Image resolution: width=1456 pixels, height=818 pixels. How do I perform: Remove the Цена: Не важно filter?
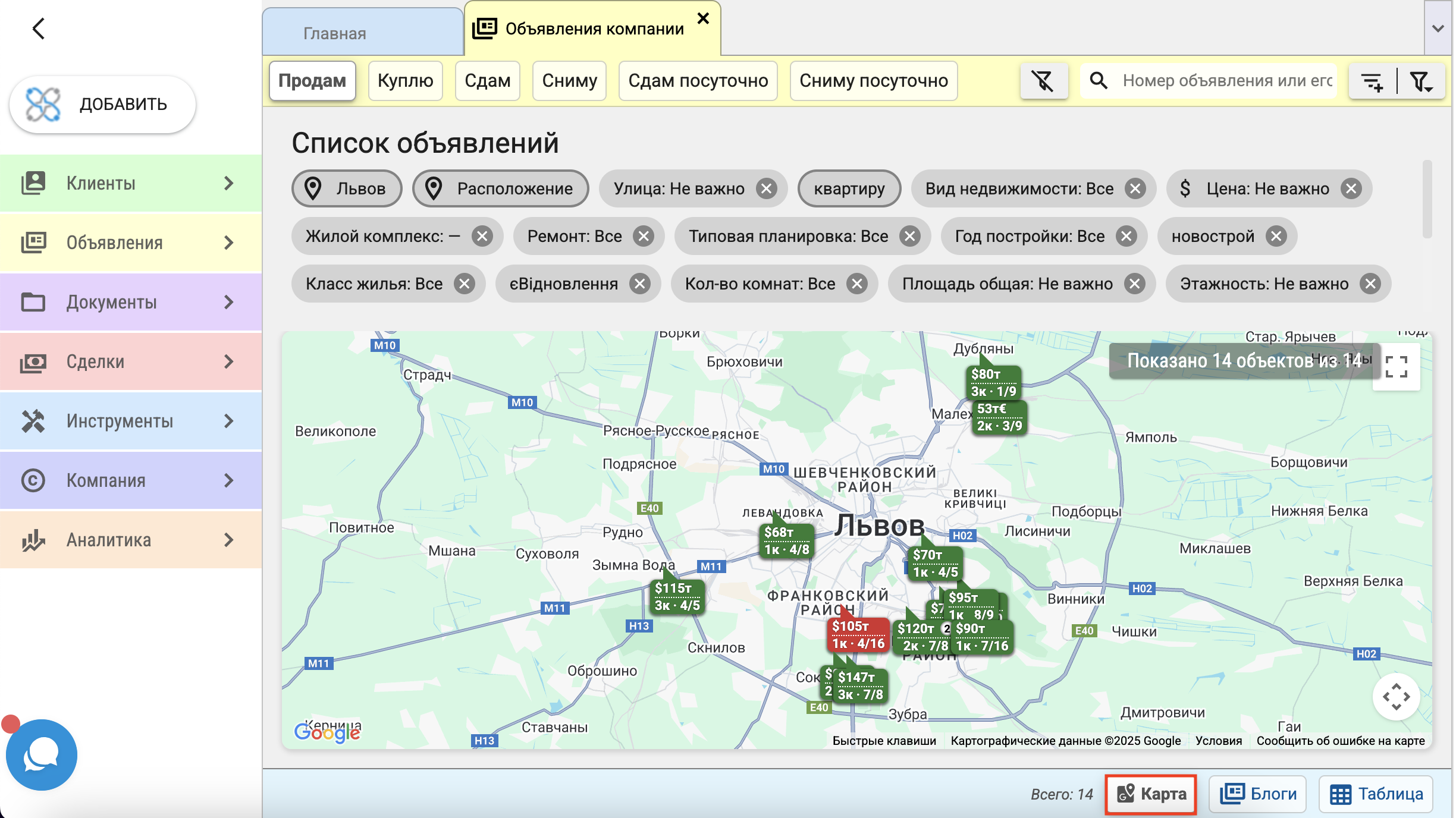[1351, 188]
